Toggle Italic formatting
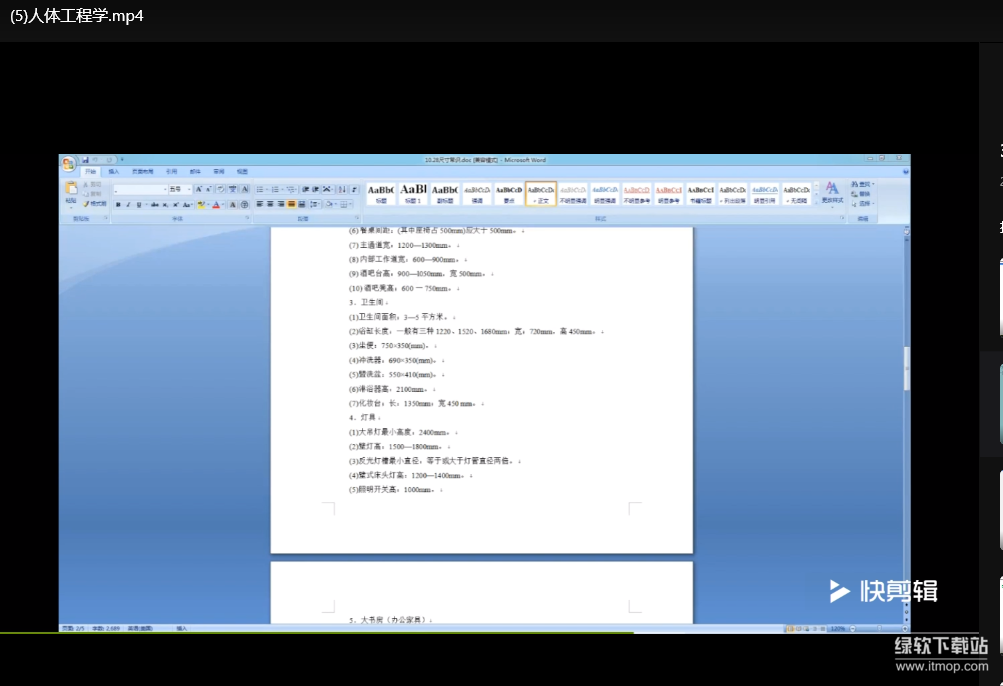Image resolution: width=1003 pixels, height=686 pixels. [128, 204]
